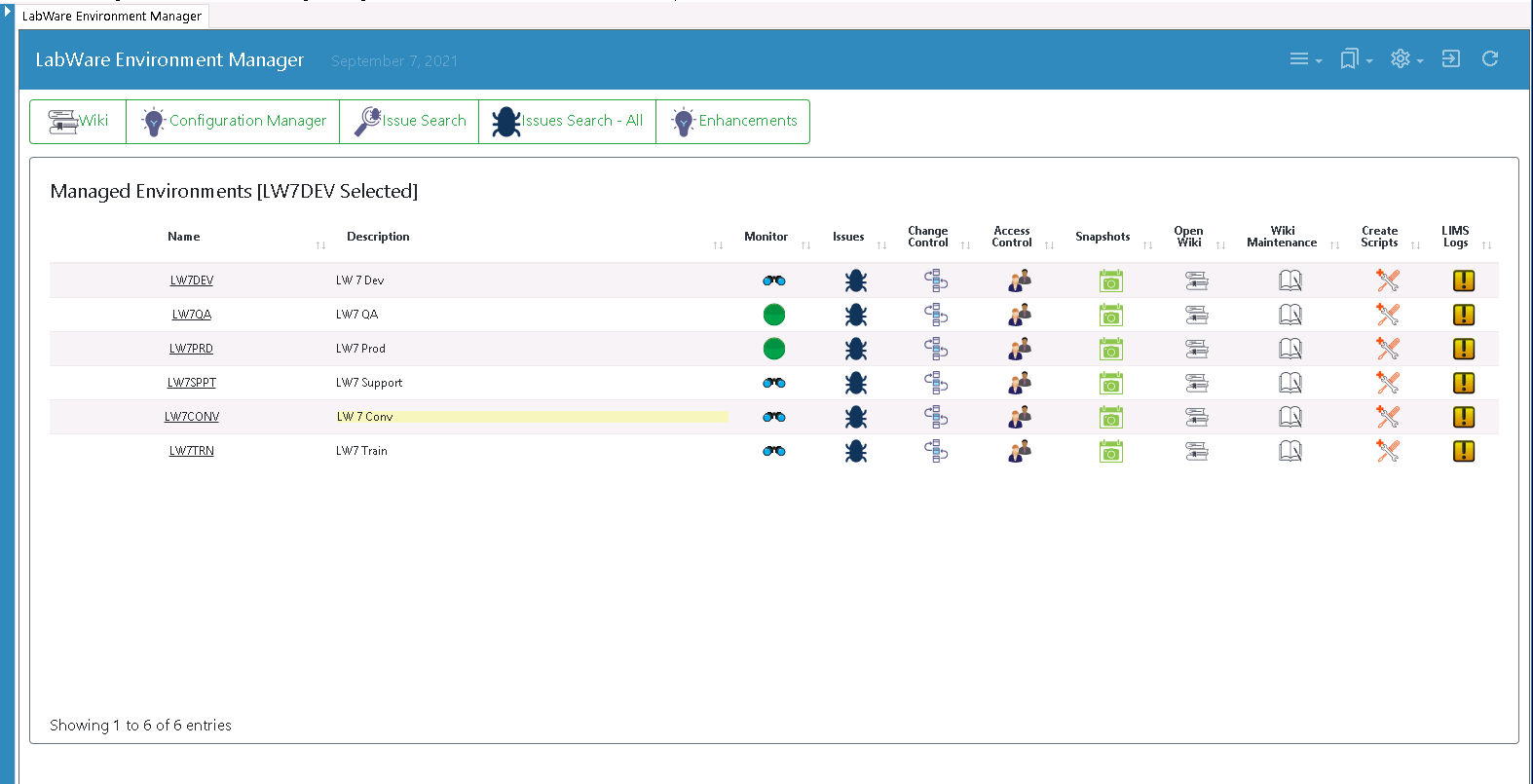Screen dimensions: 1533x784
Task: Open Access Control for LW7PRD environment
Action: click(1019, 349)
